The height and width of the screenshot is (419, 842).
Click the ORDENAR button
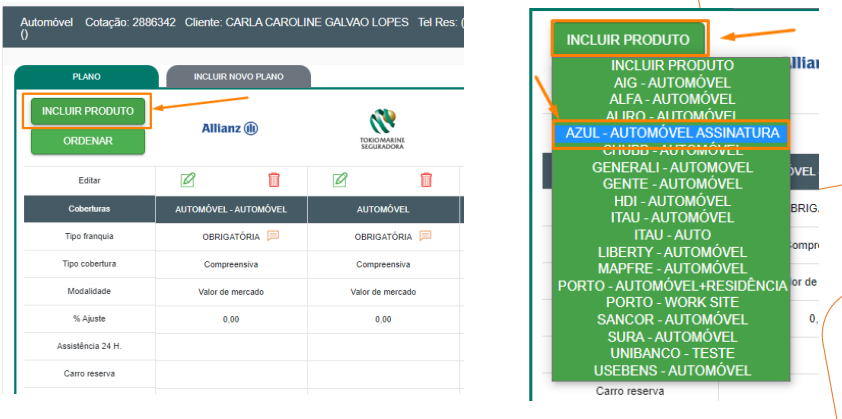[88, 141]
